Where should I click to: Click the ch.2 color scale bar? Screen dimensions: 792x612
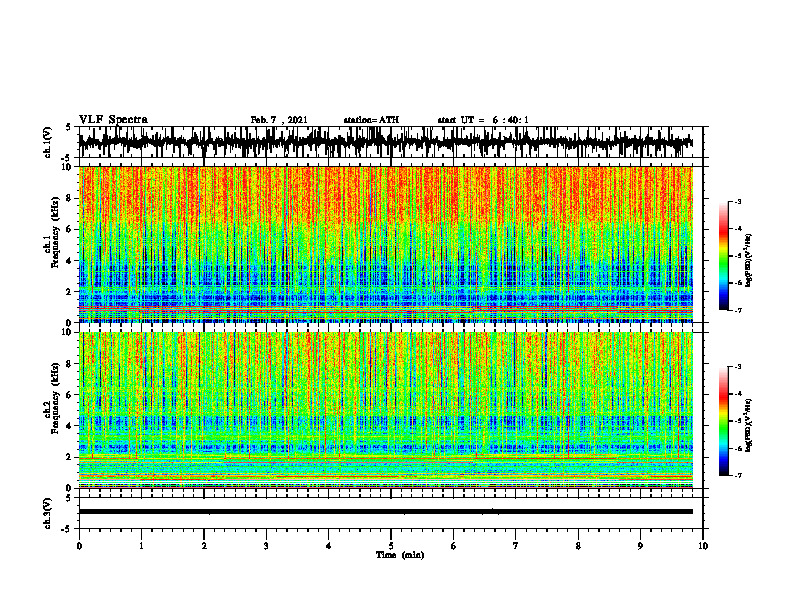[724, 421]
